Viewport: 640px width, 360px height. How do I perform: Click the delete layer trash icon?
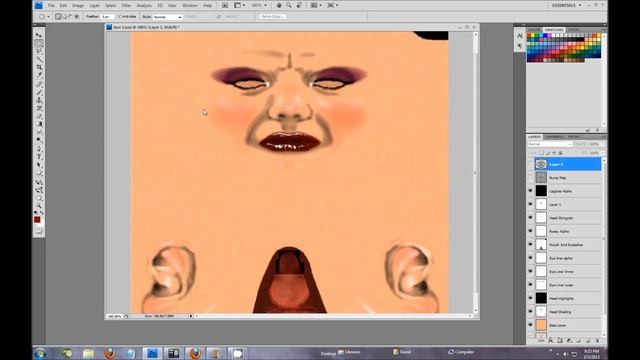tap(597, 340)
